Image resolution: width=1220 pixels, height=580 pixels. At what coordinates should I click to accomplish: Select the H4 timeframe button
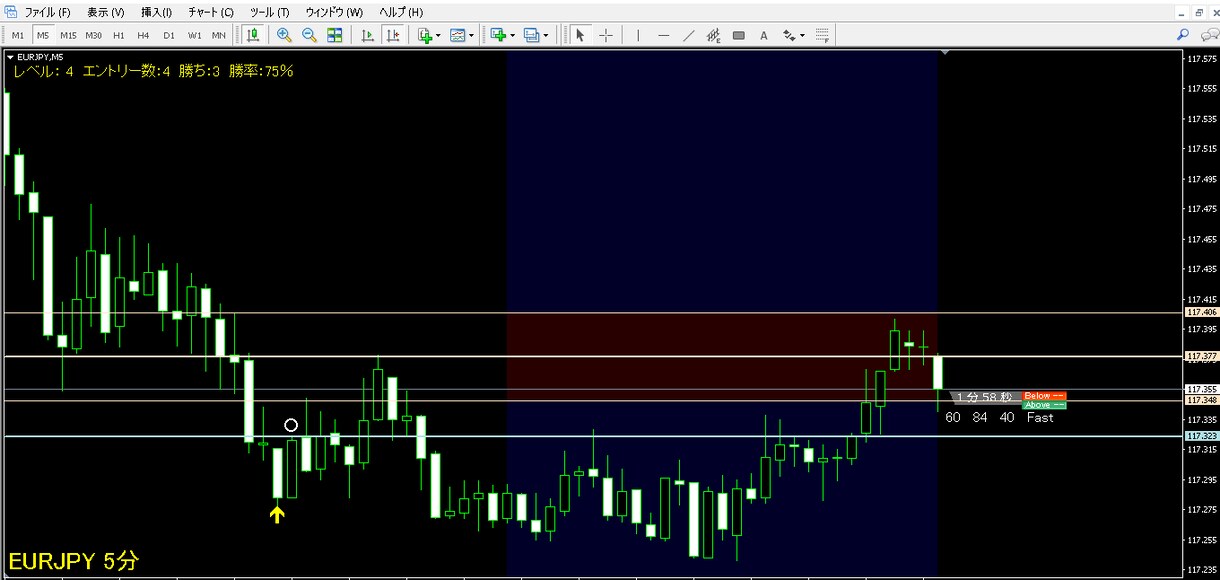144,35
